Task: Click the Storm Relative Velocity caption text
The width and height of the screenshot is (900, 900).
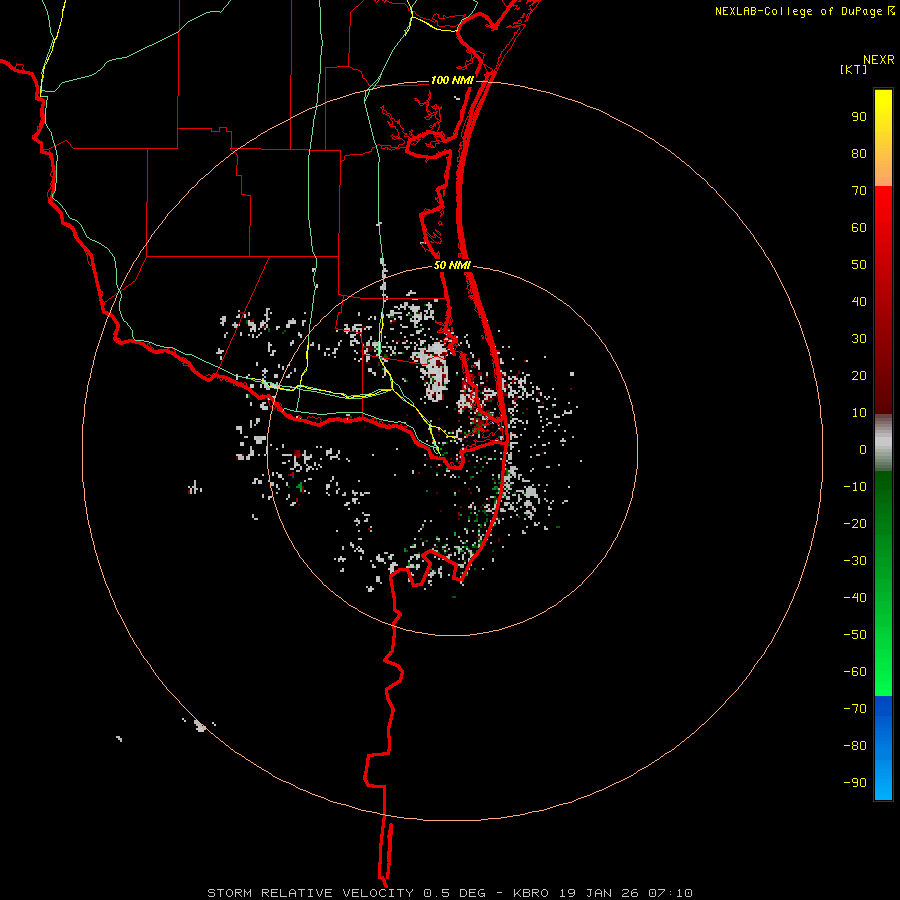Action: pos(449,893)
